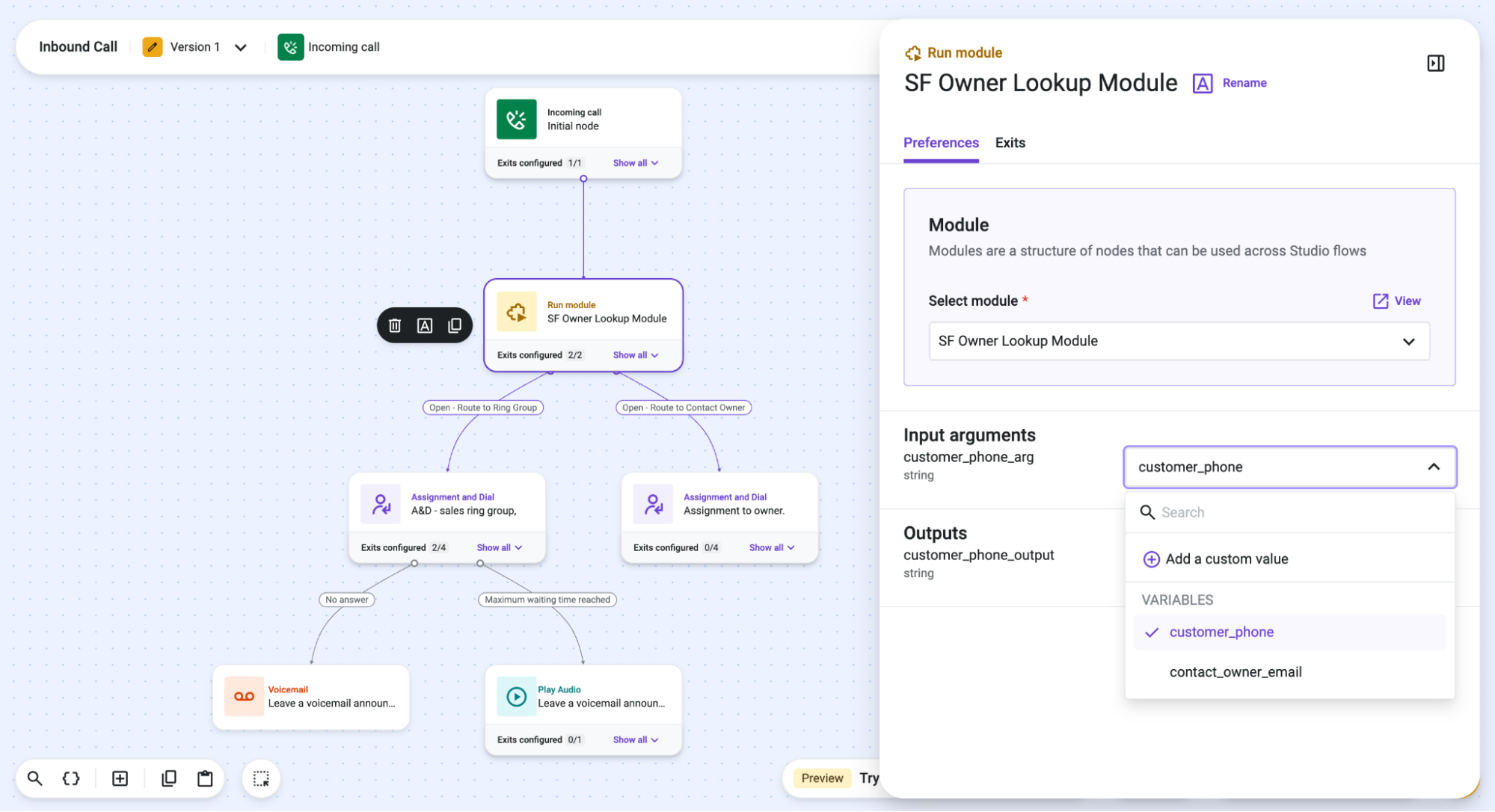
Task: Open the Version 1 dropdown chevron
Action: 241,47
